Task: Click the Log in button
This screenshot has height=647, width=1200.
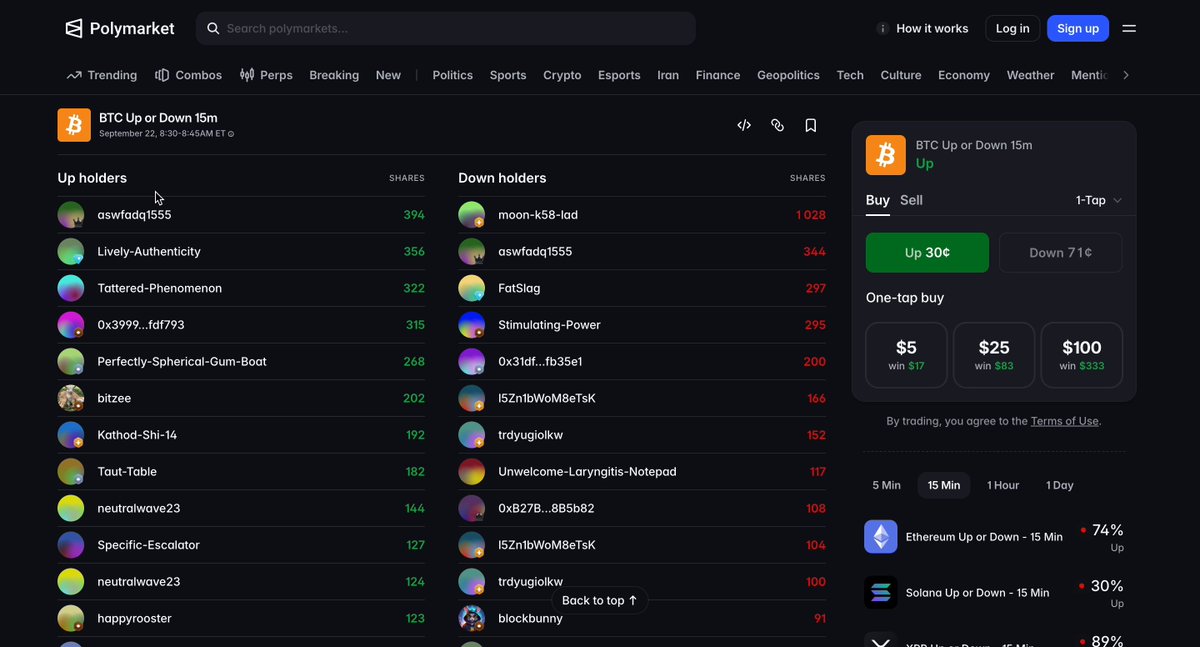Action: [x=1012, y=29]
